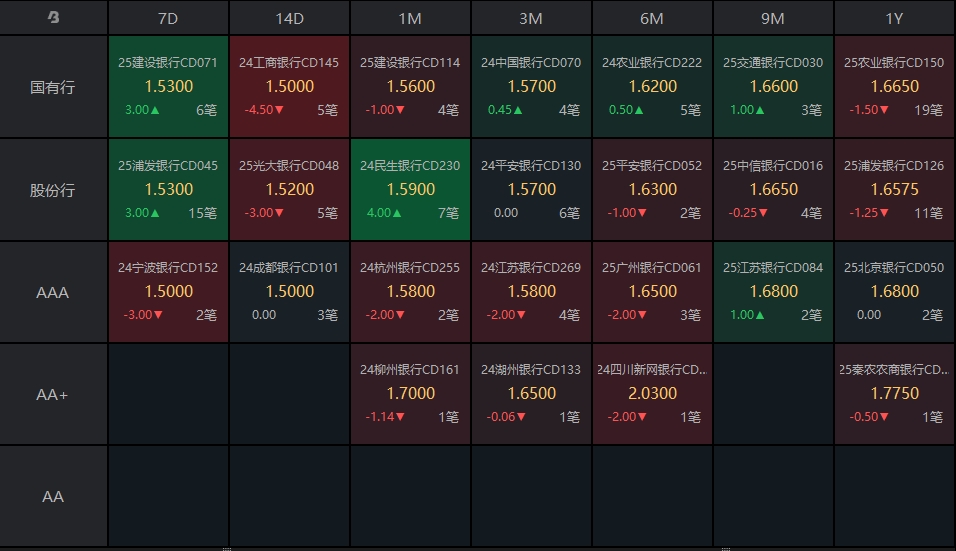Select the 14D tenor column header

tap(290, 18)
